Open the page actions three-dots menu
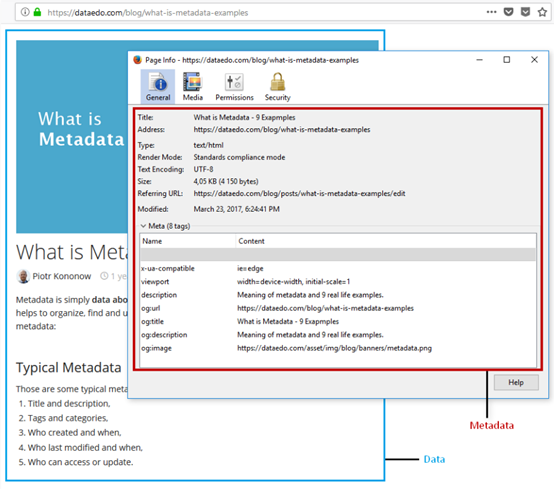This screenshot has width=554, height=489. [491, 12]
